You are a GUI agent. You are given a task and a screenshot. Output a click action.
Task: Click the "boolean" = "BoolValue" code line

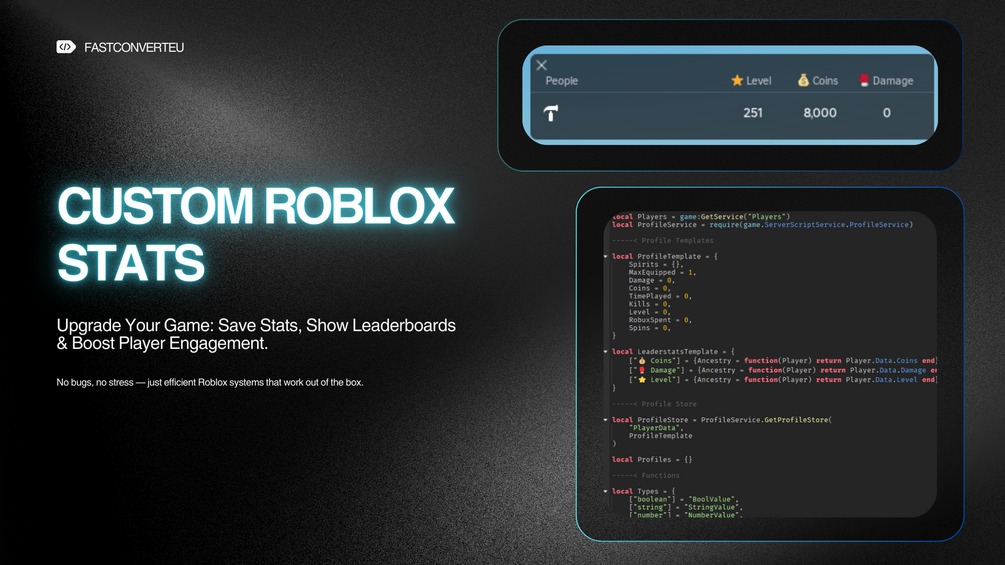pyautogui.click(x=684, y=500)
